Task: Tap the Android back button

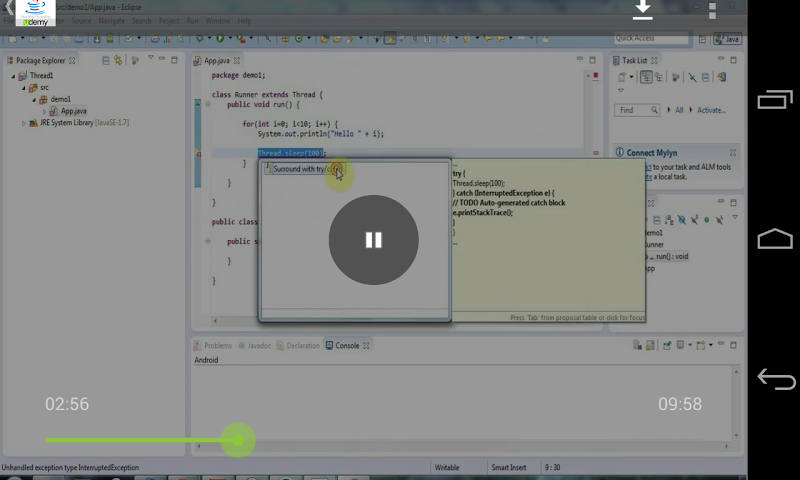Action: click(x=776, y=379)
